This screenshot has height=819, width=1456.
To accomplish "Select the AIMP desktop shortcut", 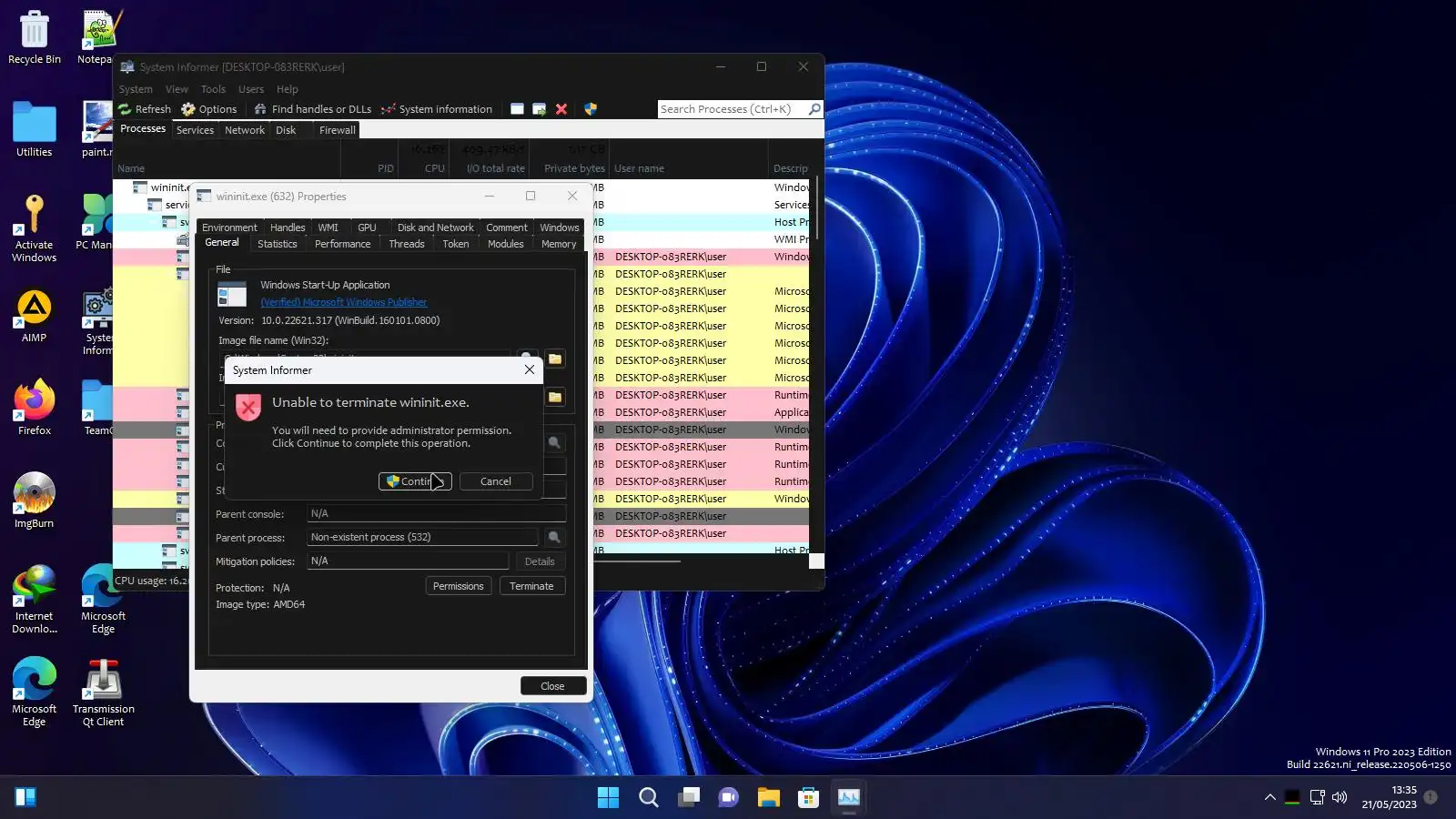I will click(35, 316).
